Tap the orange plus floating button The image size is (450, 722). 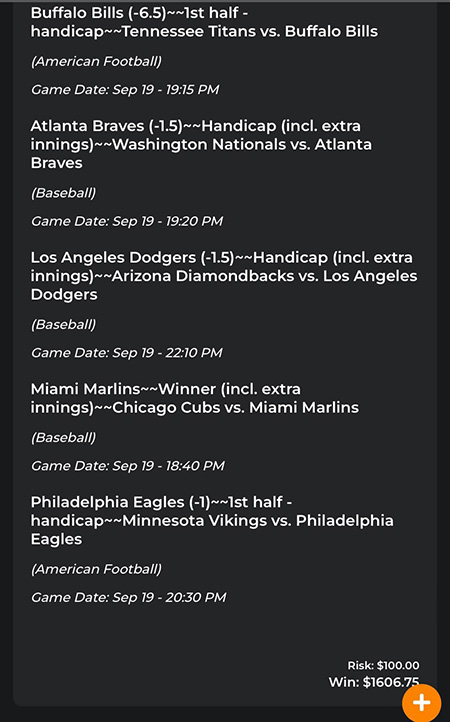click(x=421, y=703)
